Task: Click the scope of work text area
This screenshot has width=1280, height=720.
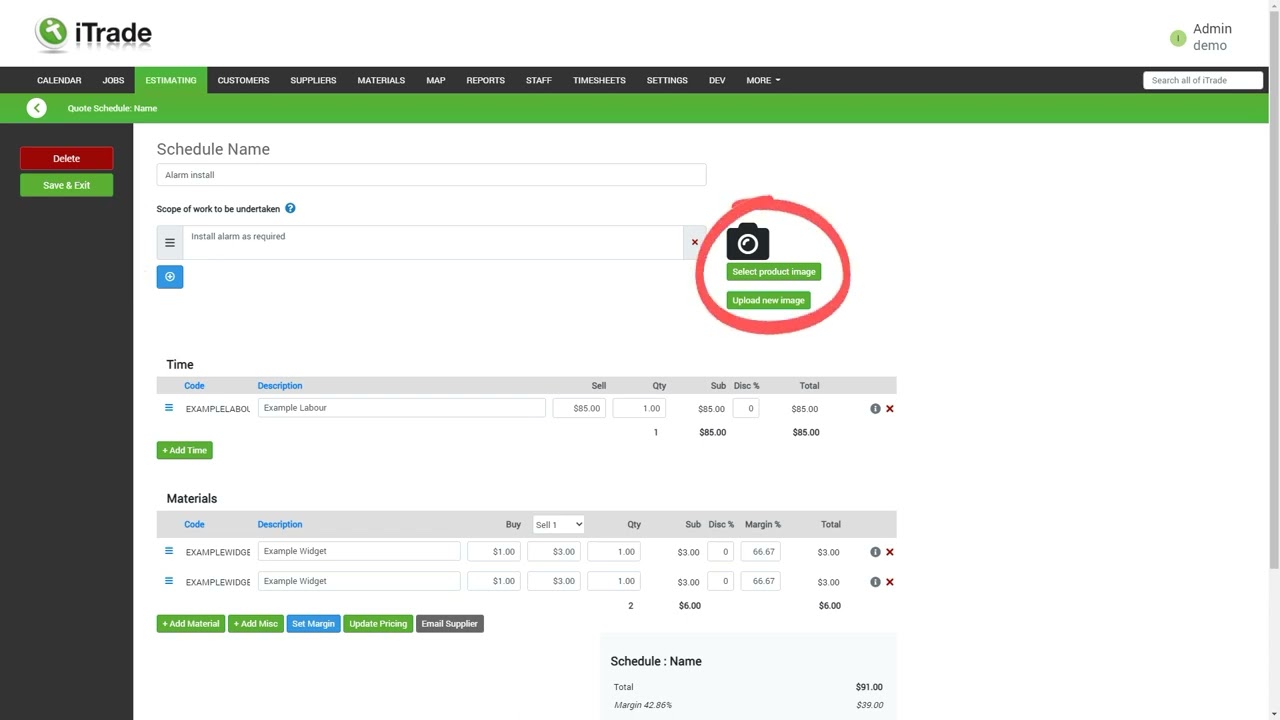Action: tap(433, 243)
